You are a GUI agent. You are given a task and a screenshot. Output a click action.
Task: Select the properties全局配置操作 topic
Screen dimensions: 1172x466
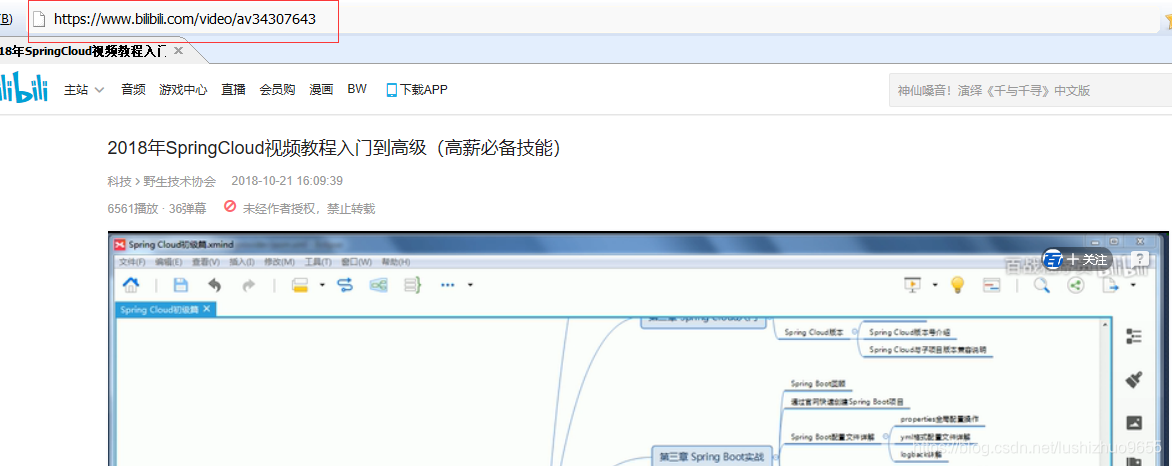939,420
